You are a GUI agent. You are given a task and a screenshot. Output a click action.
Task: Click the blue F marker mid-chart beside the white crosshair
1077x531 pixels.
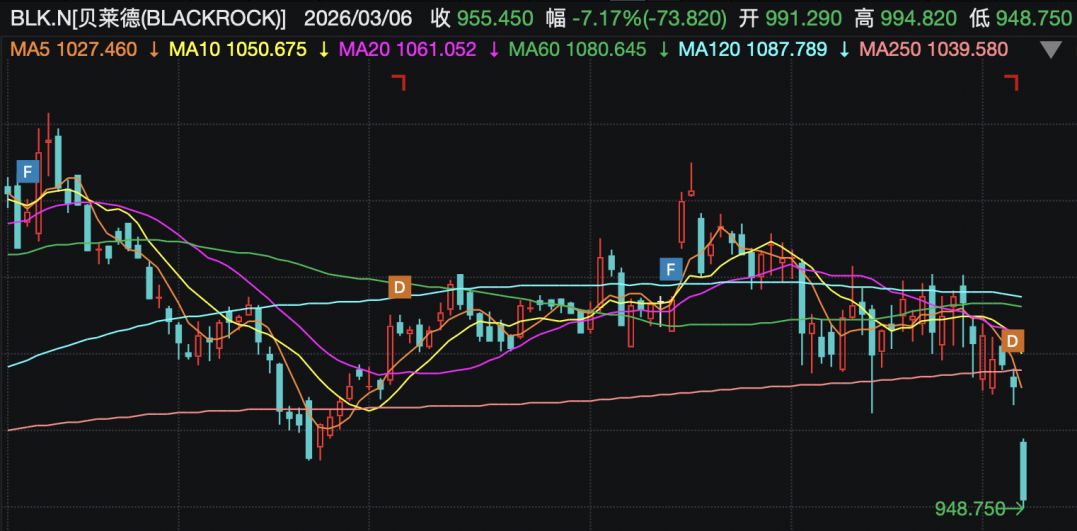click(670, 268)
